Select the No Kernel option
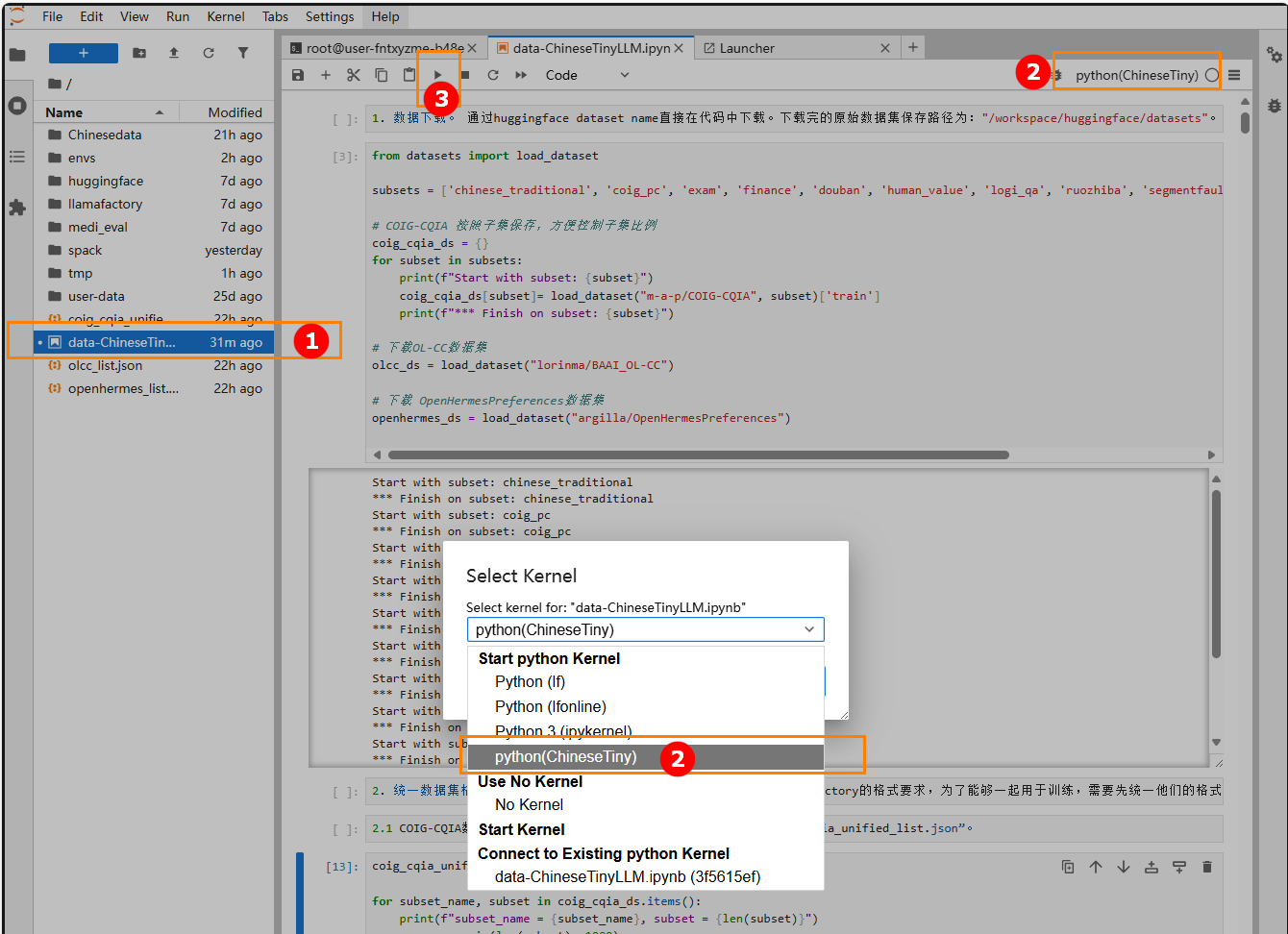 (x=529, y=805)
